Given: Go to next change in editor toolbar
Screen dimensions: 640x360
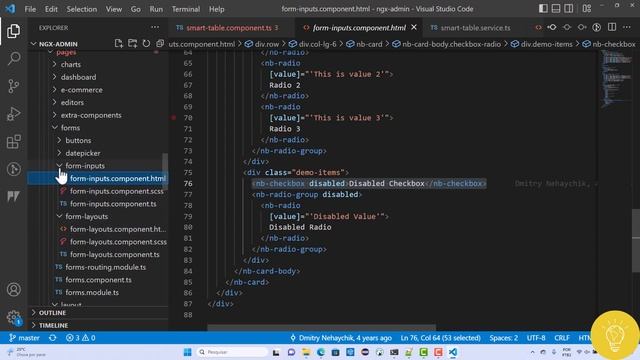Looking at the screenshot, I should pos(582,27).
